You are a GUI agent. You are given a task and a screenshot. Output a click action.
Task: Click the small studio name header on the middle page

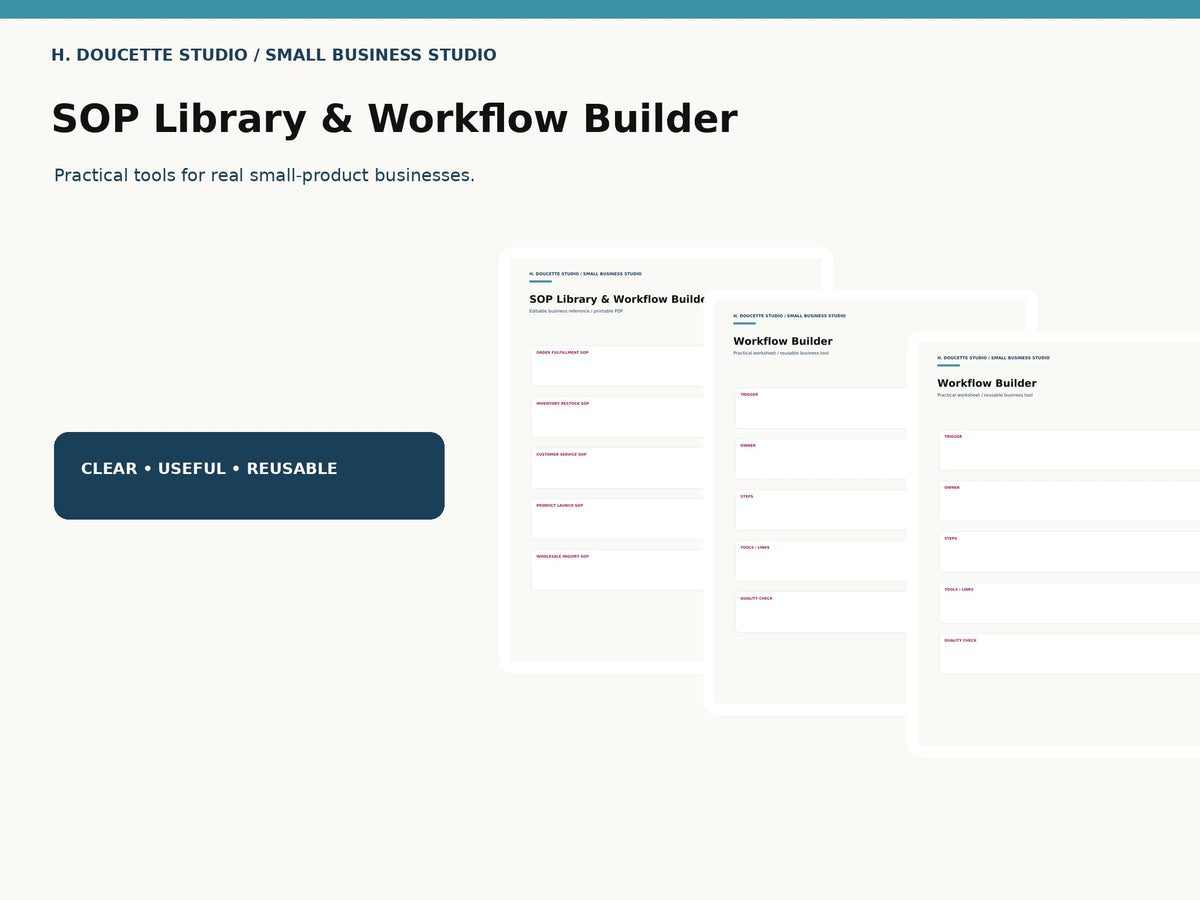tap(789, 316)
